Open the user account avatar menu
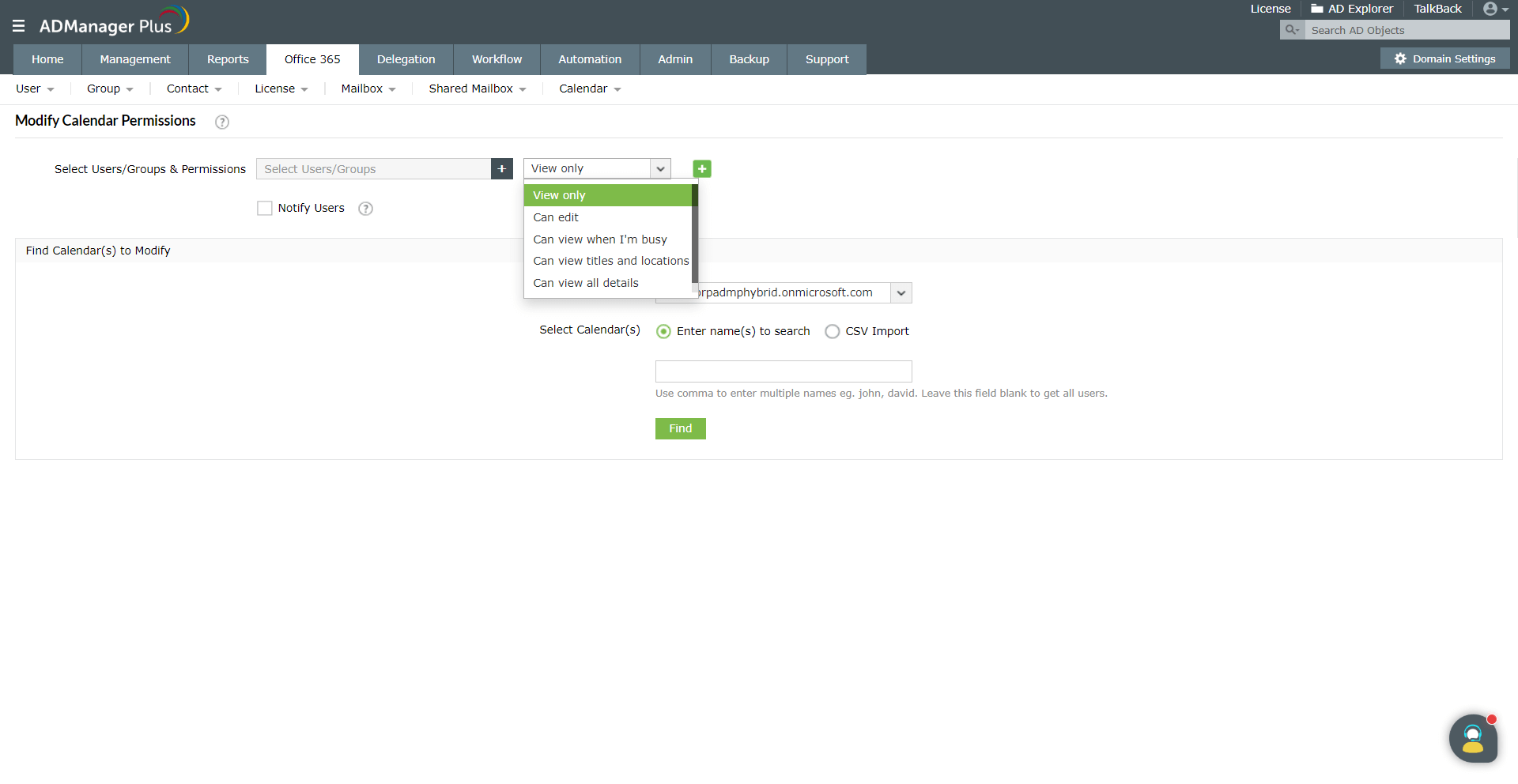Image resolution: width=1518 pixels, height=784 pixels. (1495, 9)
